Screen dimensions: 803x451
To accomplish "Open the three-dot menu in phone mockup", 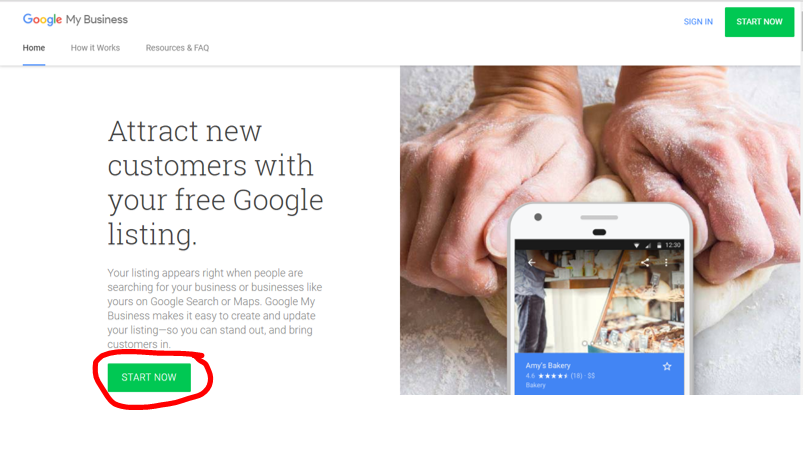I will (x=666, y=263).
